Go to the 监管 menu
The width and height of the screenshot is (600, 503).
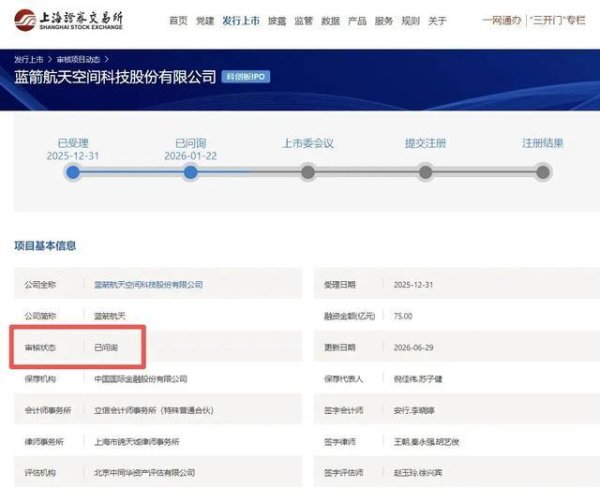(304, 21)
